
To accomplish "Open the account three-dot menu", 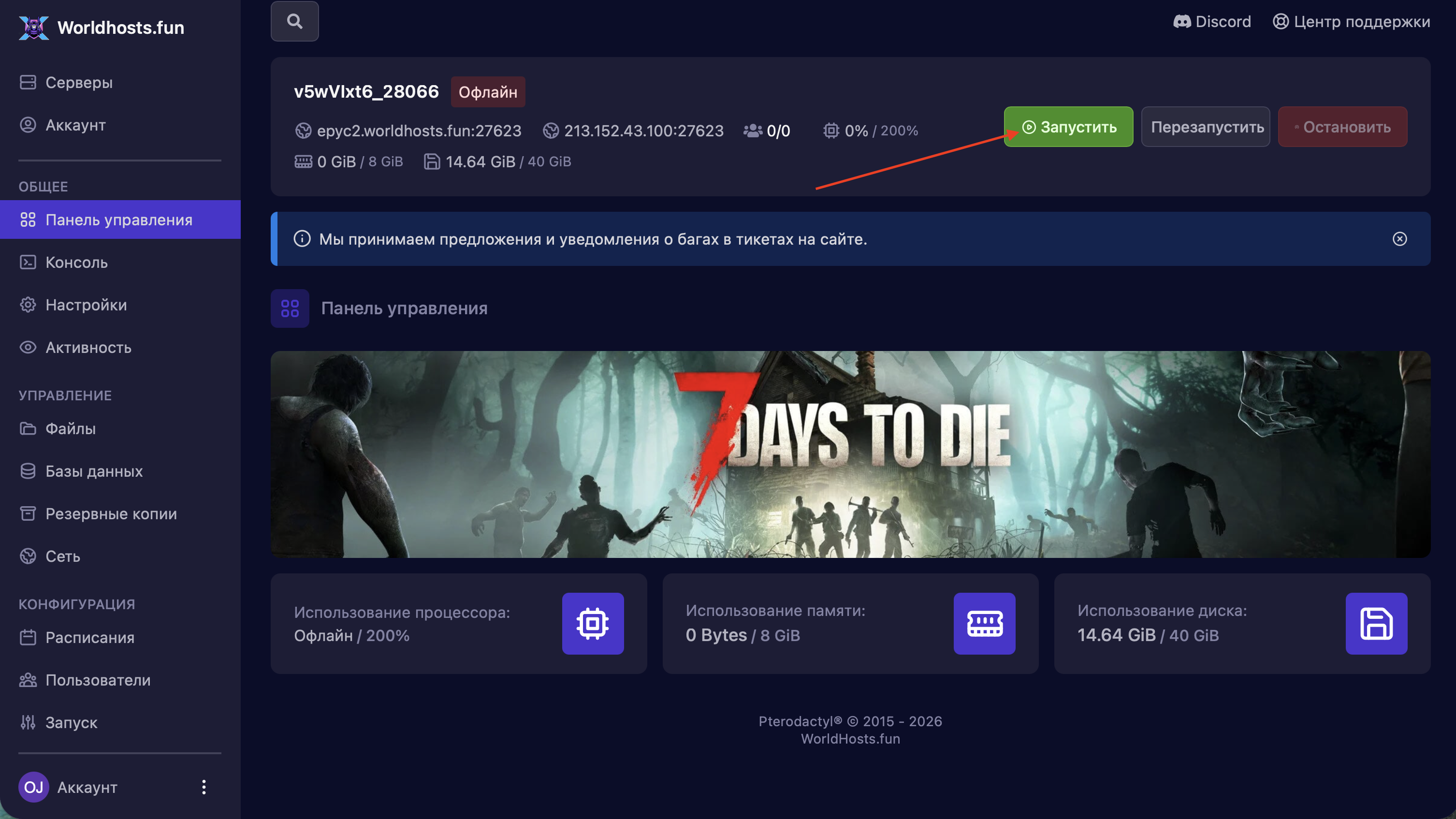I will 204,787.
